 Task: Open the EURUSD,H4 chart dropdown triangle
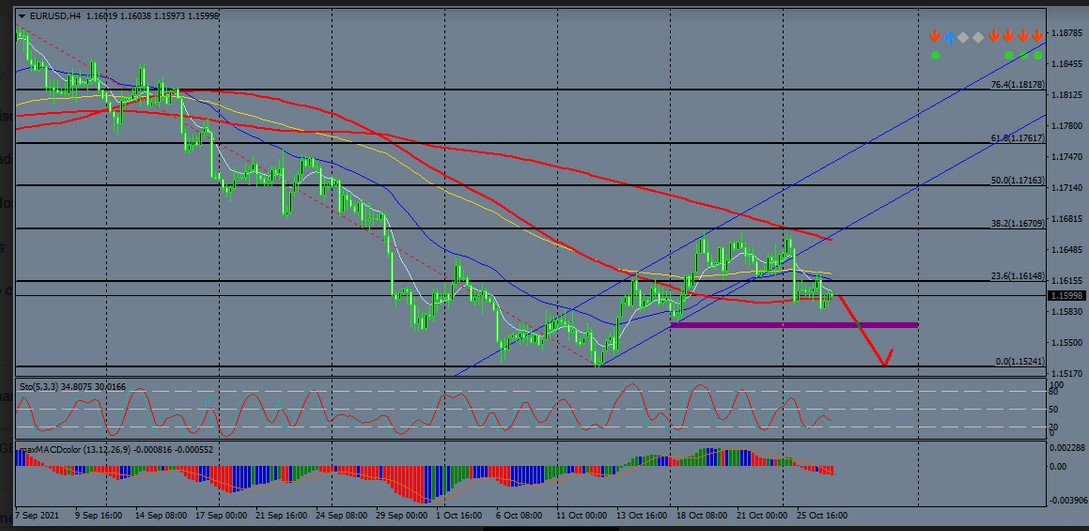tap(23, 17)
